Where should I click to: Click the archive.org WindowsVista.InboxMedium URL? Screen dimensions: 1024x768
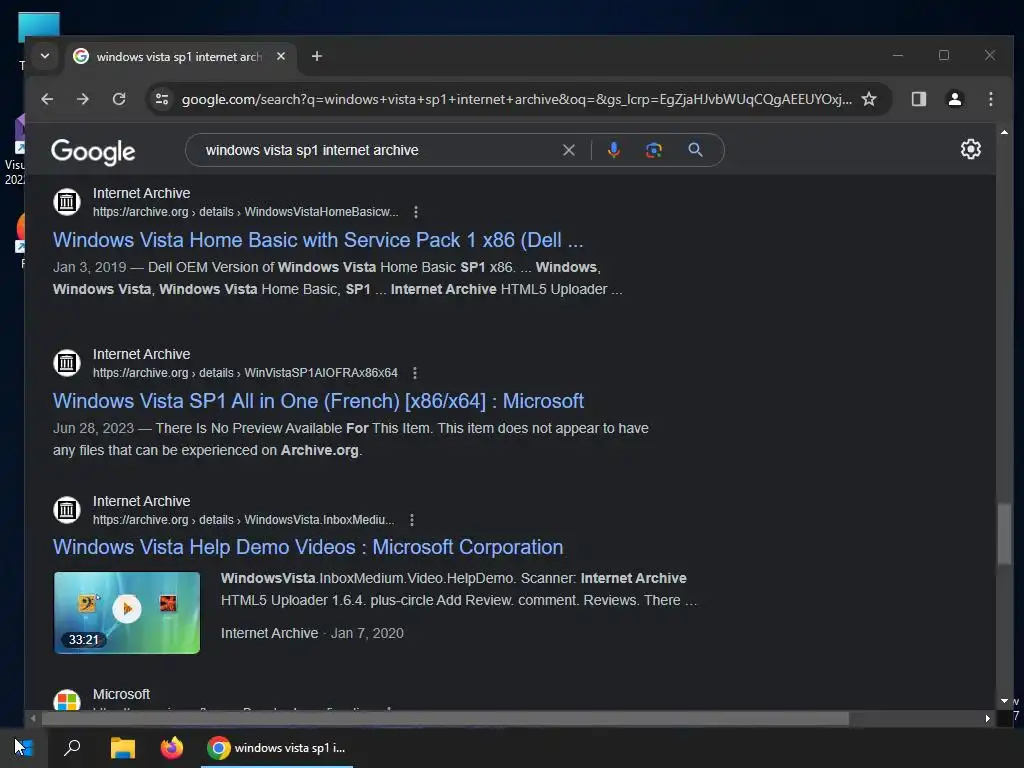pos(244,520)
